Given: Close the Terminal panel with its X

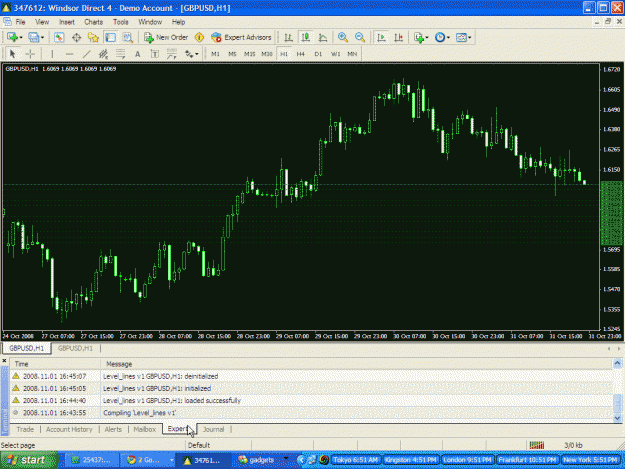Looking at the screenshot, I should pos(4,361).
